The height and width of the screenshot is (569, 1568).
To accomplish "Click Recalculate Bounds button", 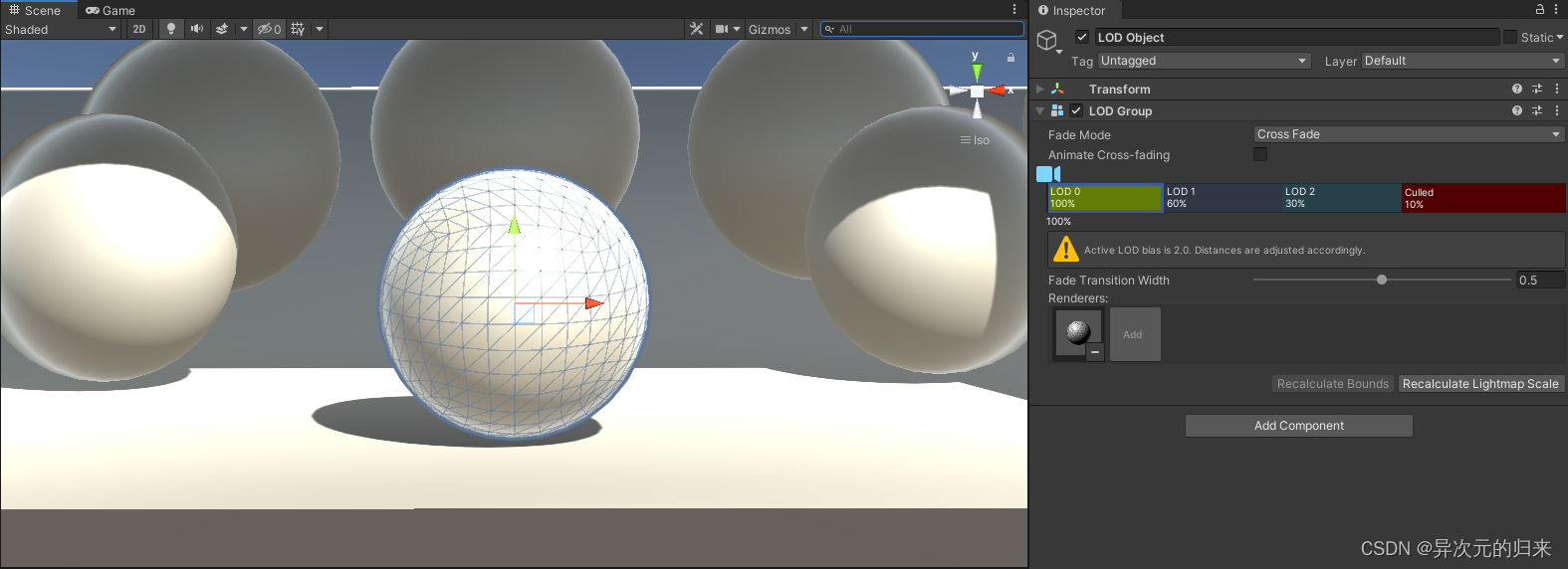I will coord(1333,384).
